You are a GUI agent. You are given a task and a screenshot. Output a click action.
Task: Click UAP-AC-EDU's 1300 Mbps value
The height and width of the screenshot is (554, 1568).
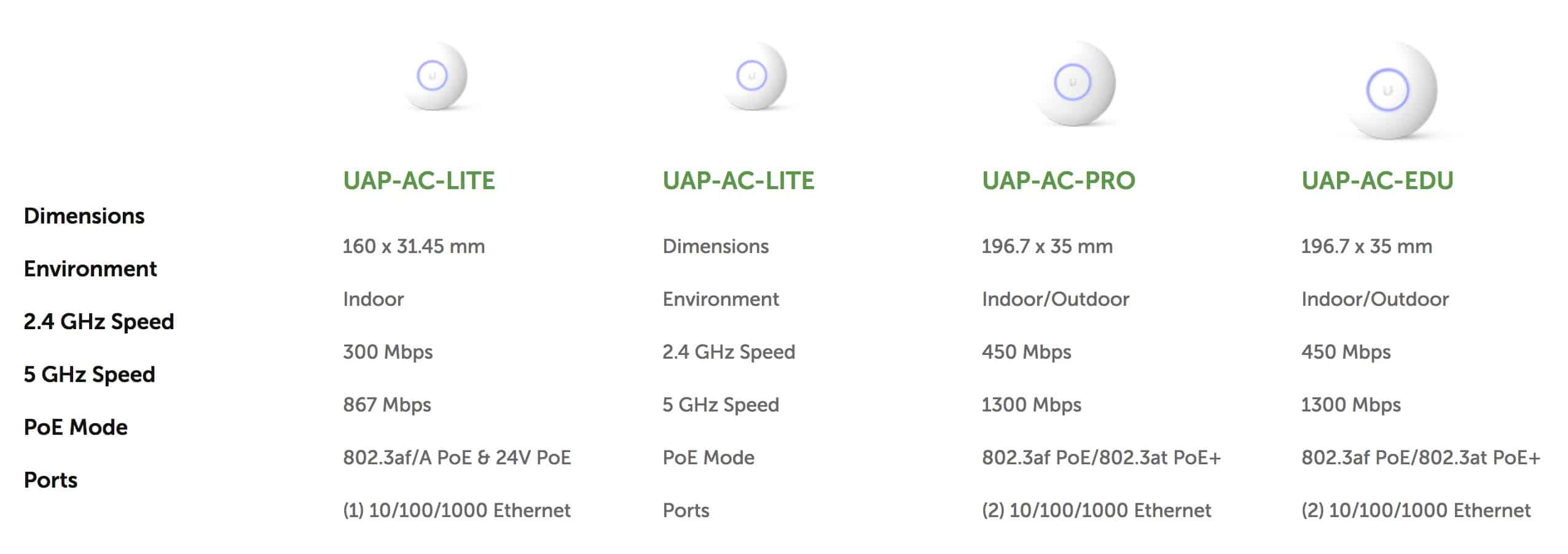point(1351,405)
